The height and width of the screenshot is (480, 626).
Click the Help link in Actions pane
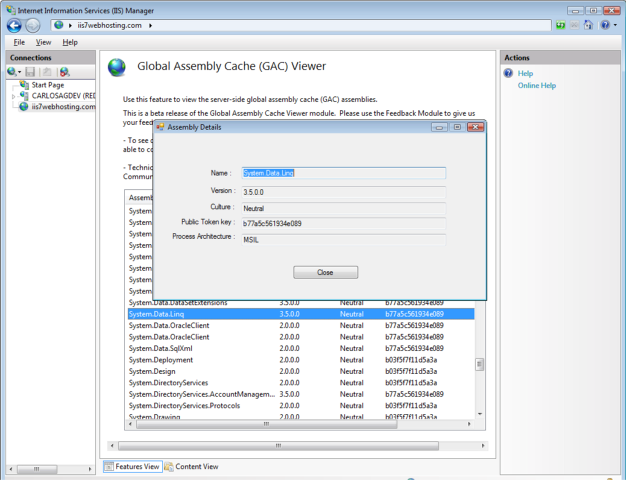(525, 73)
